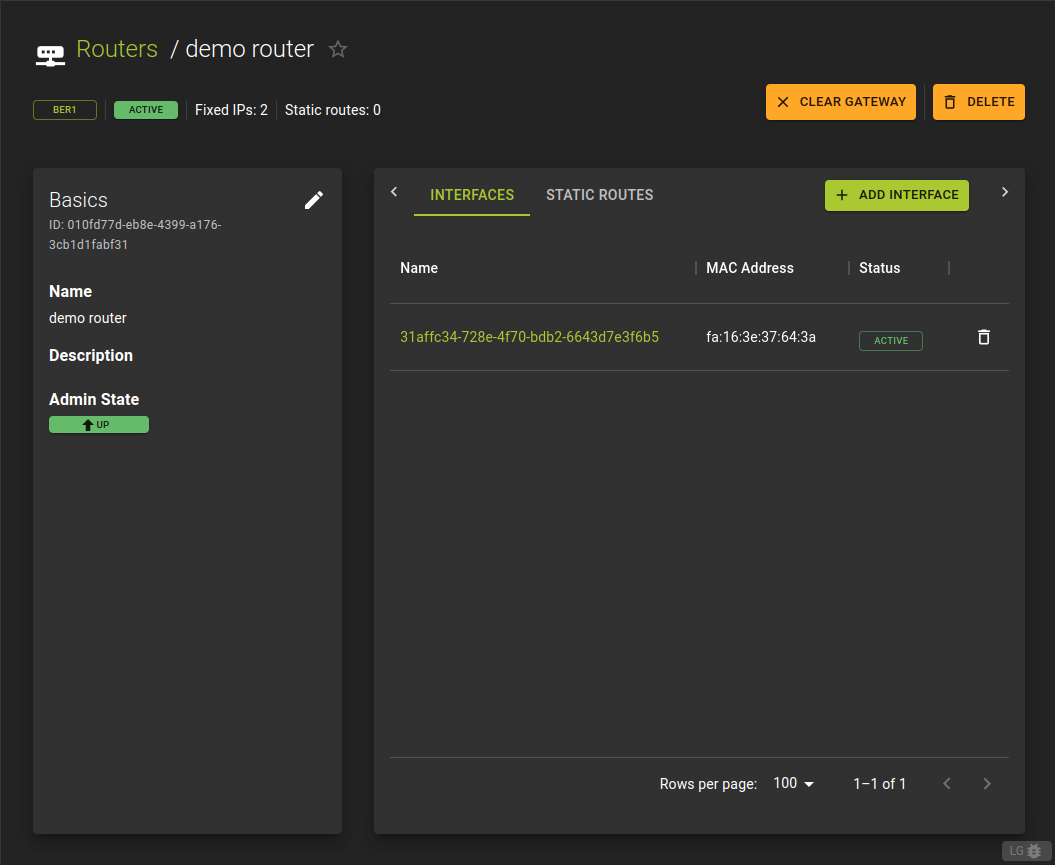
Task: Click the 1–1 of 1 pagination text
Action: tap(879, 784)
